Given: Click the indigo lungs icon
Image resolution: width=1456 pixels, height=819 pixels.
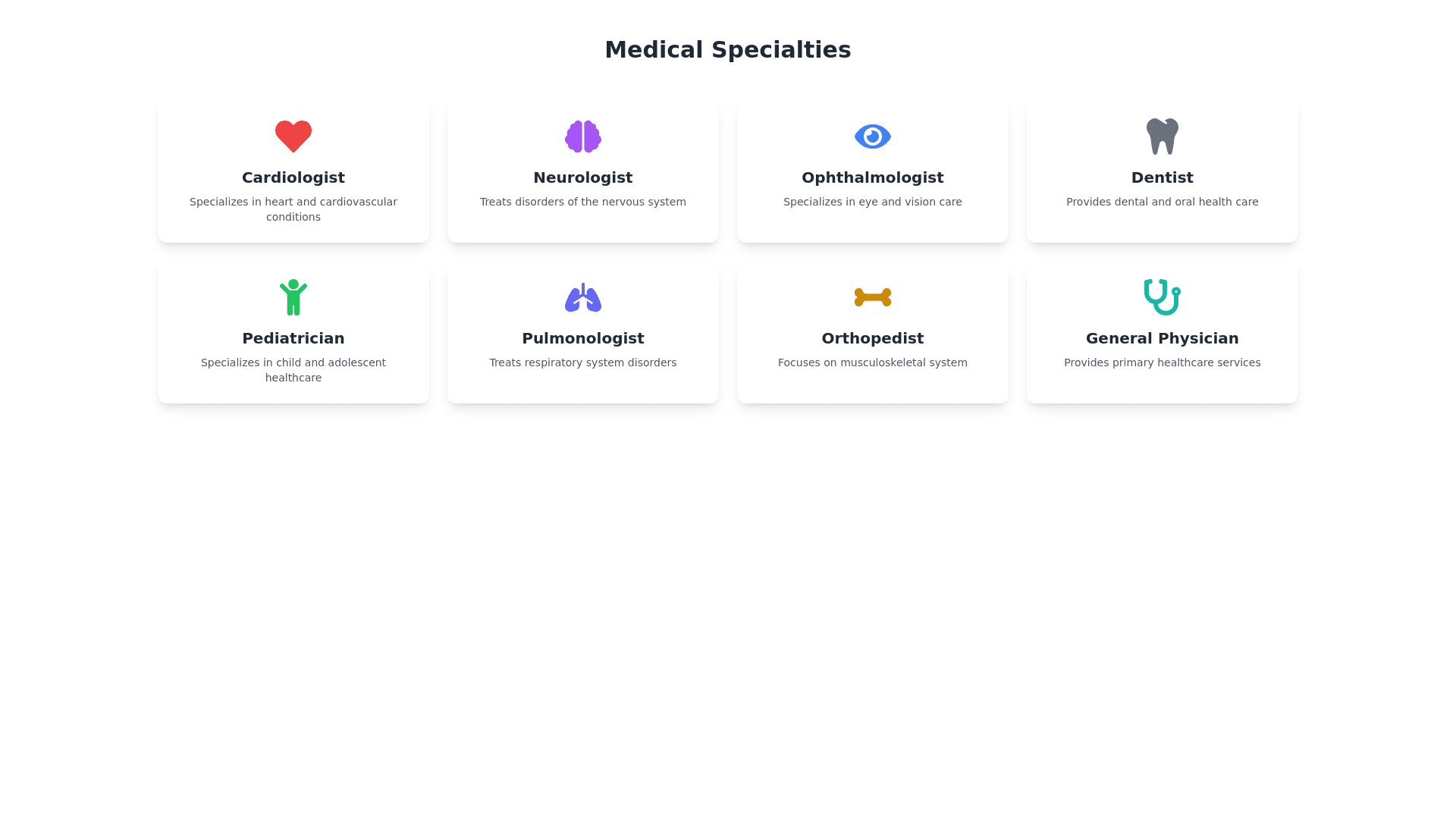Looking at the screenshot, I should coord(583,297).
